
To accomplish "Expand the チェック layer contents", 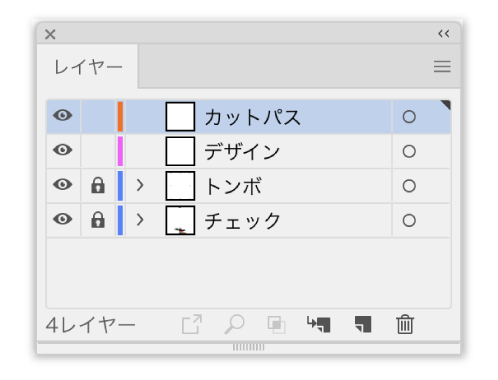I will pyautogui.click(x=140, y=220).
